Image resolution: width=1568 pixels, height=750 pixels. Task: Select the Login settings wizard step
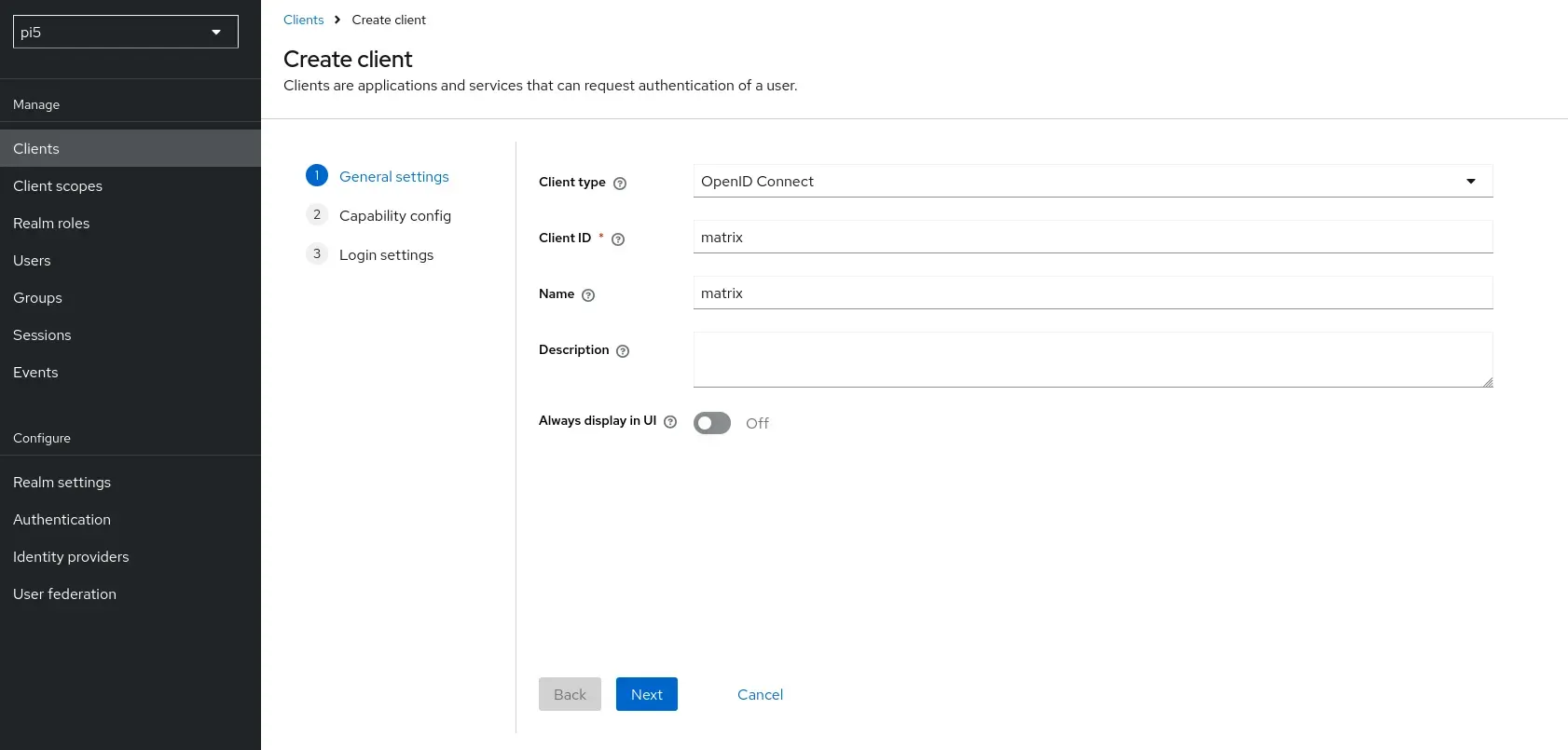tap(370, 254)
